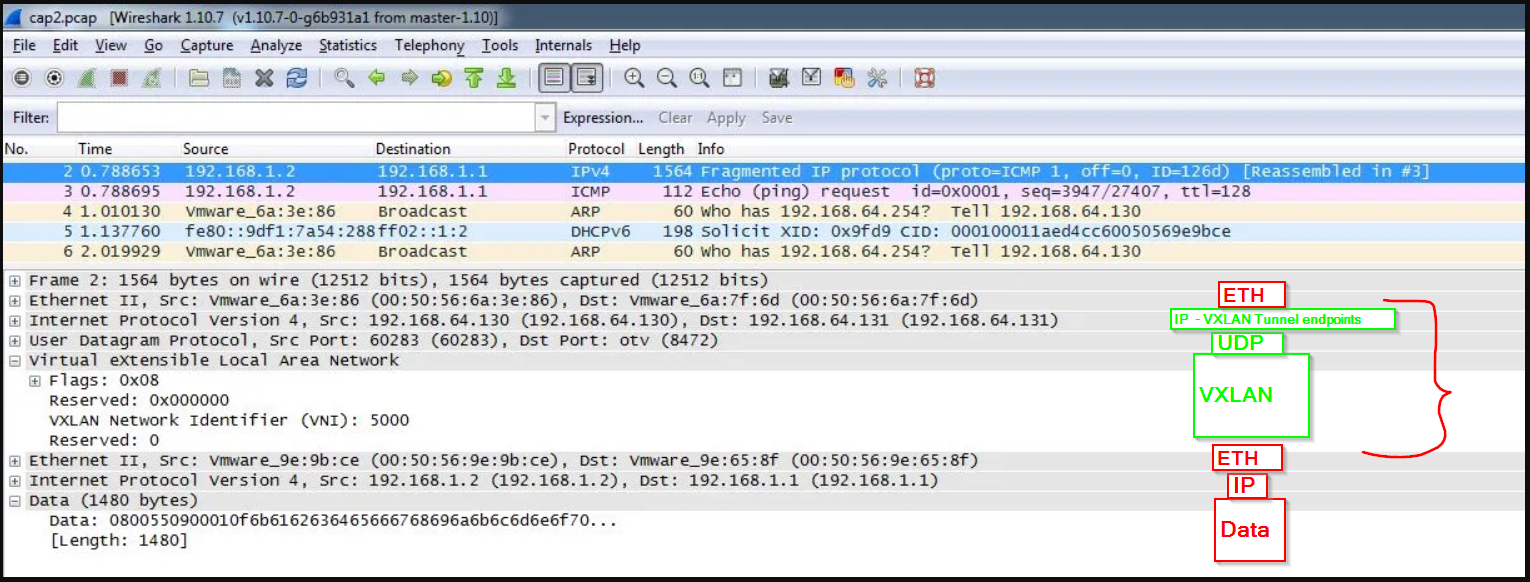This screenshot has width=1530, height=582.
Task: Collapse the Virtual eXtensible Local Area Network section
Action: pos(15,361)
